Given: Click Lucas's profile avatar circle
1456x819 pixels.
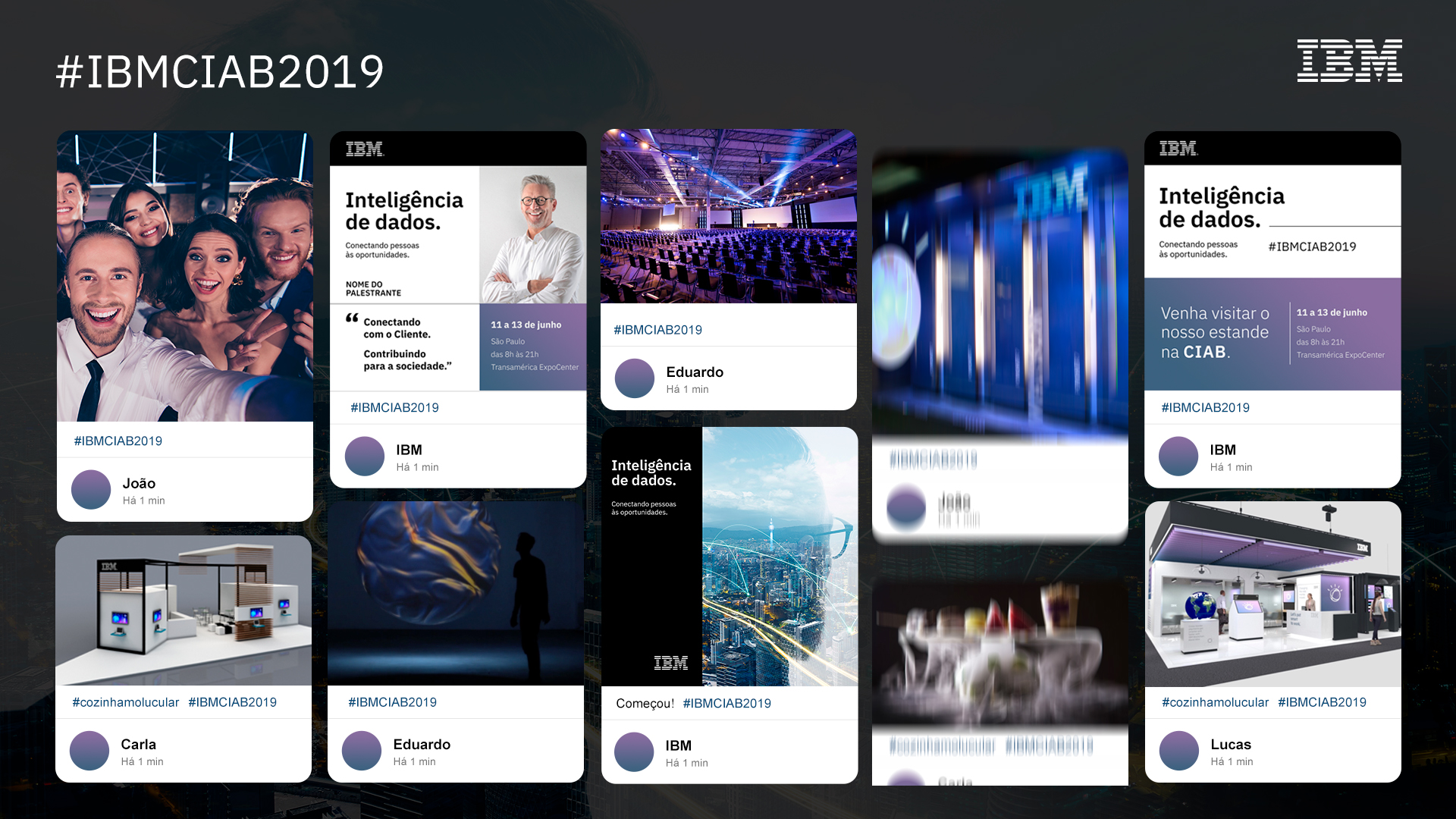Looking at the screenshot, I should [1179, 750].
